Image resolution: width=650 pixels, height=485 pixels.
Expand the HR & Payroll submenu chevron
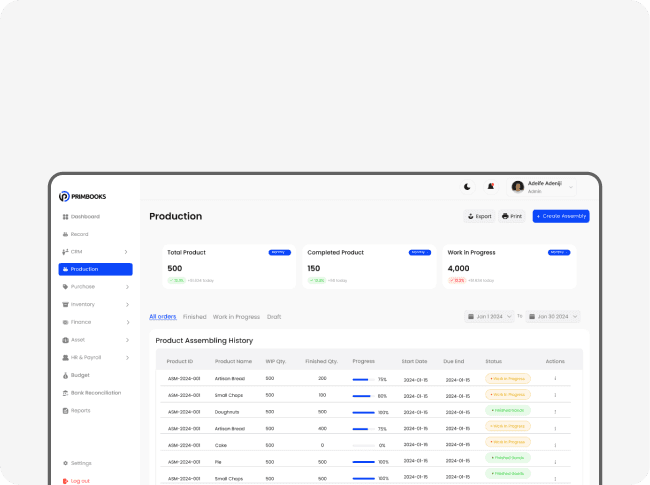click(127, 358)
